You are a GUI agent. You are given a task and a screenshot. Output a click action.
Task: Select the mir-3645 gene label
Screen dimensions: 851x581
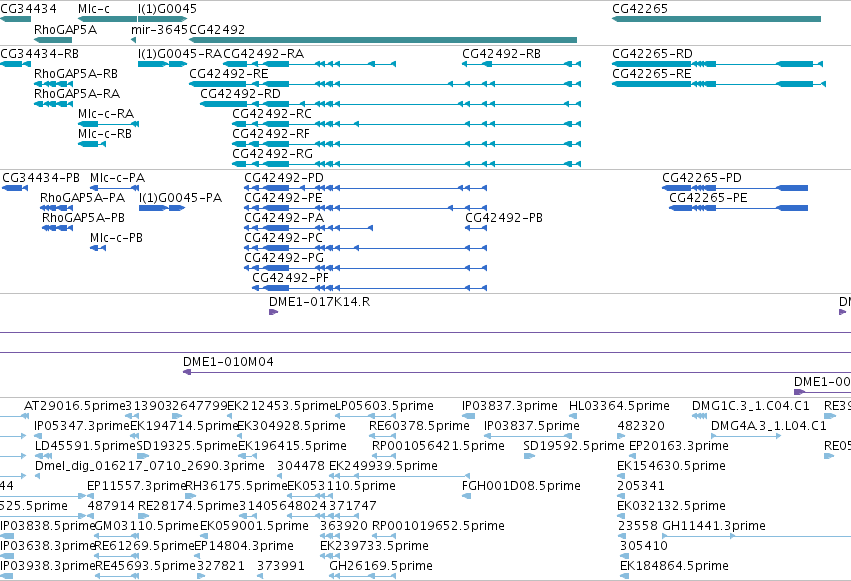(x=160, y=29)
